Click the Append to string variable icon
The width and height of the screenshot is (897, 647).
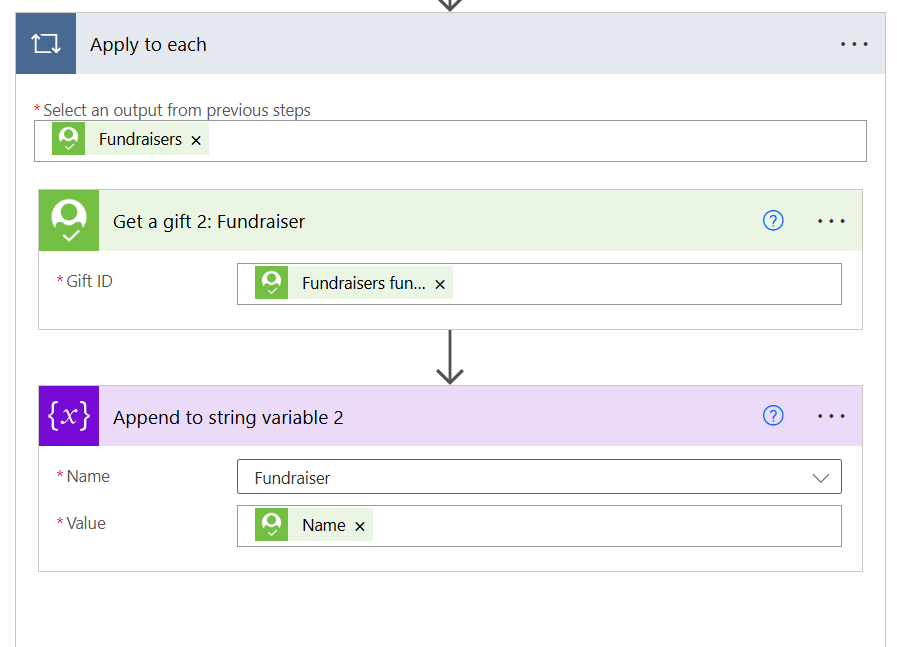69,416
